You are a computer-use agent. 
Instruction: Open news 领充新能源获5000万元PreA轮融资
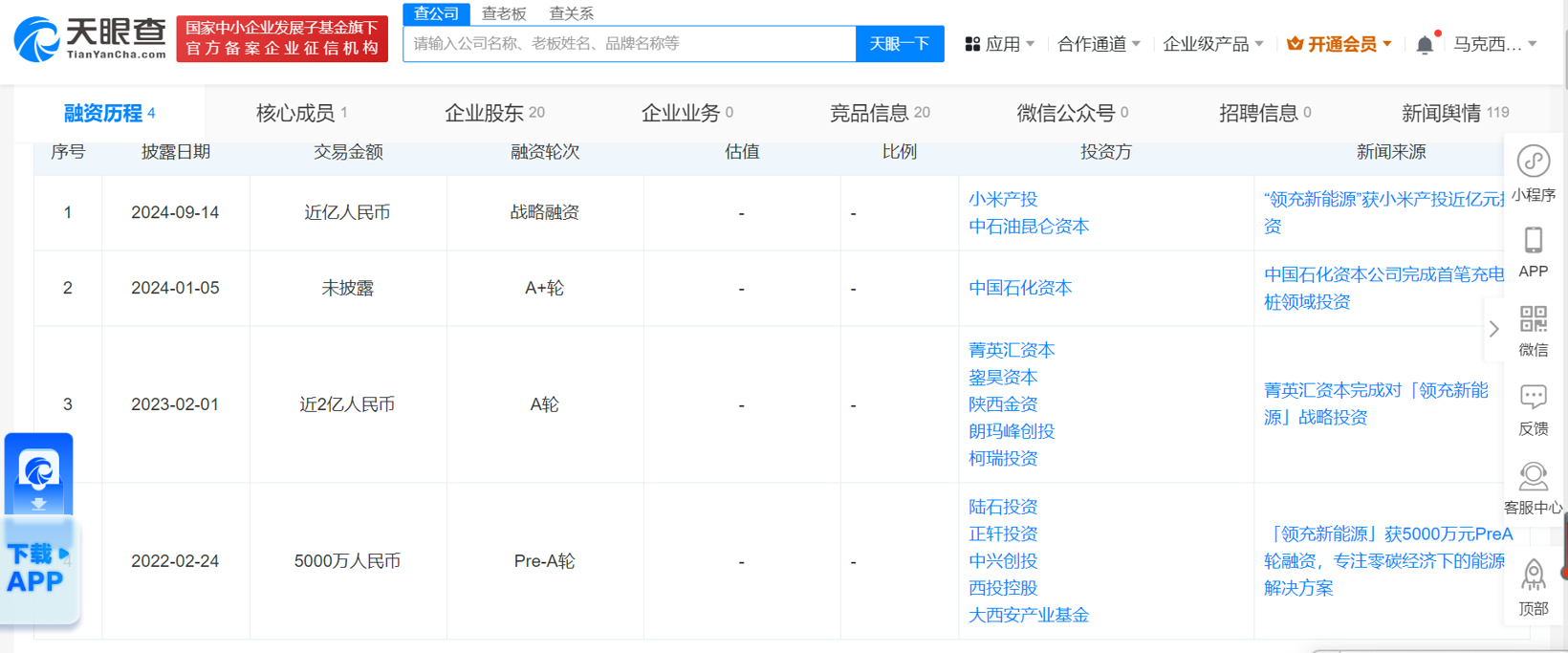pyautogui.click(x=1388, y=561)
